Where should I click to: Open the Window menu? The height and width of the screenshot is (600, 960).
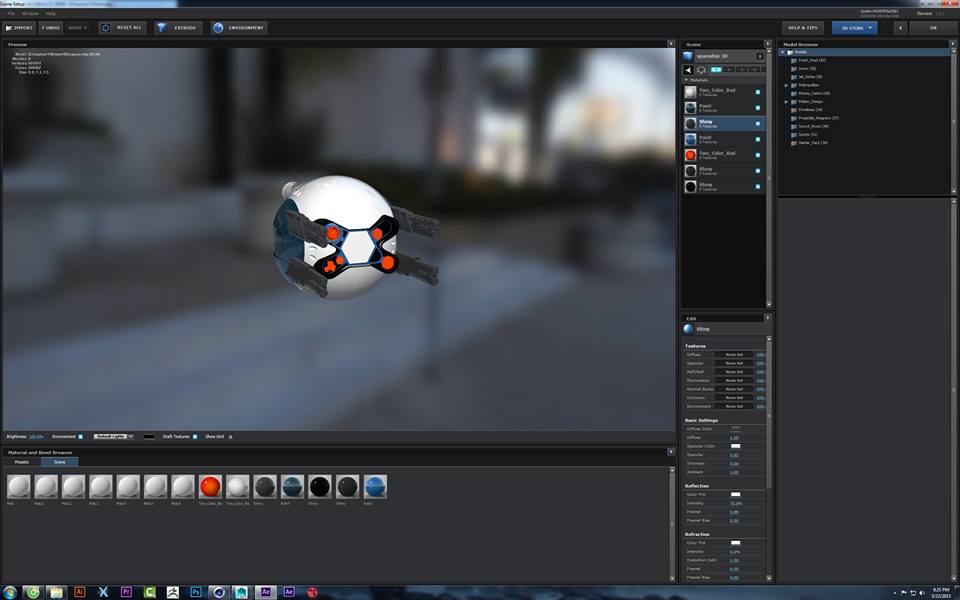[x=30, y=13]
